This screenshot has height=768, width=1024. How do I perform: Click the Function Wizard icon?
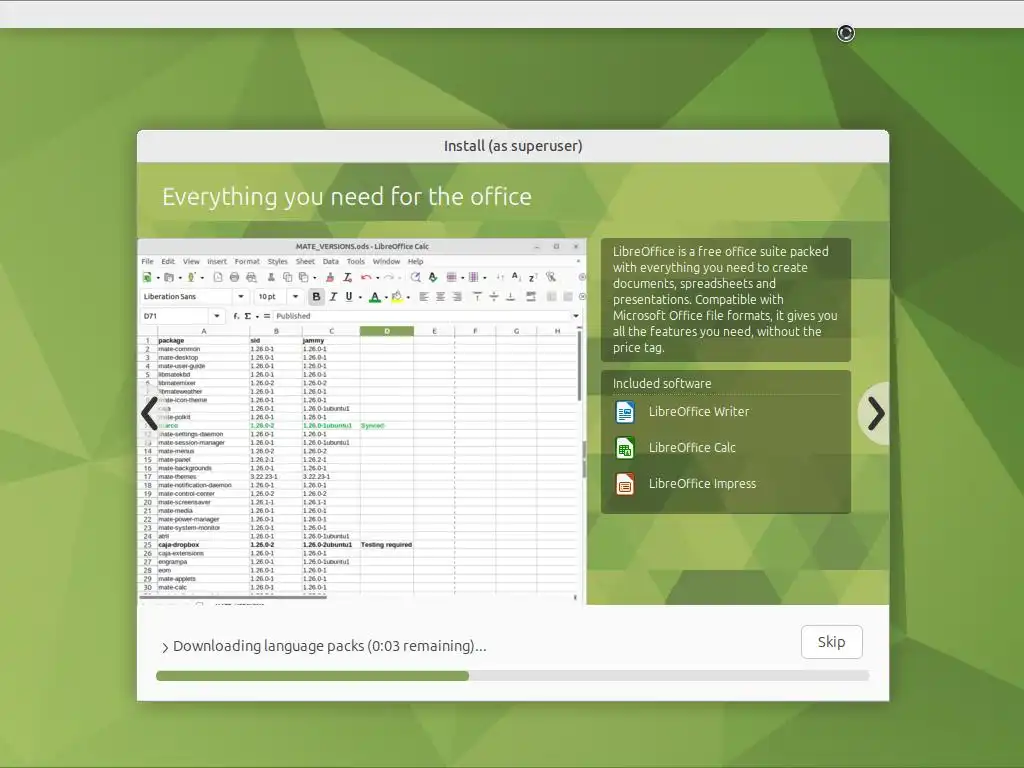236,316
